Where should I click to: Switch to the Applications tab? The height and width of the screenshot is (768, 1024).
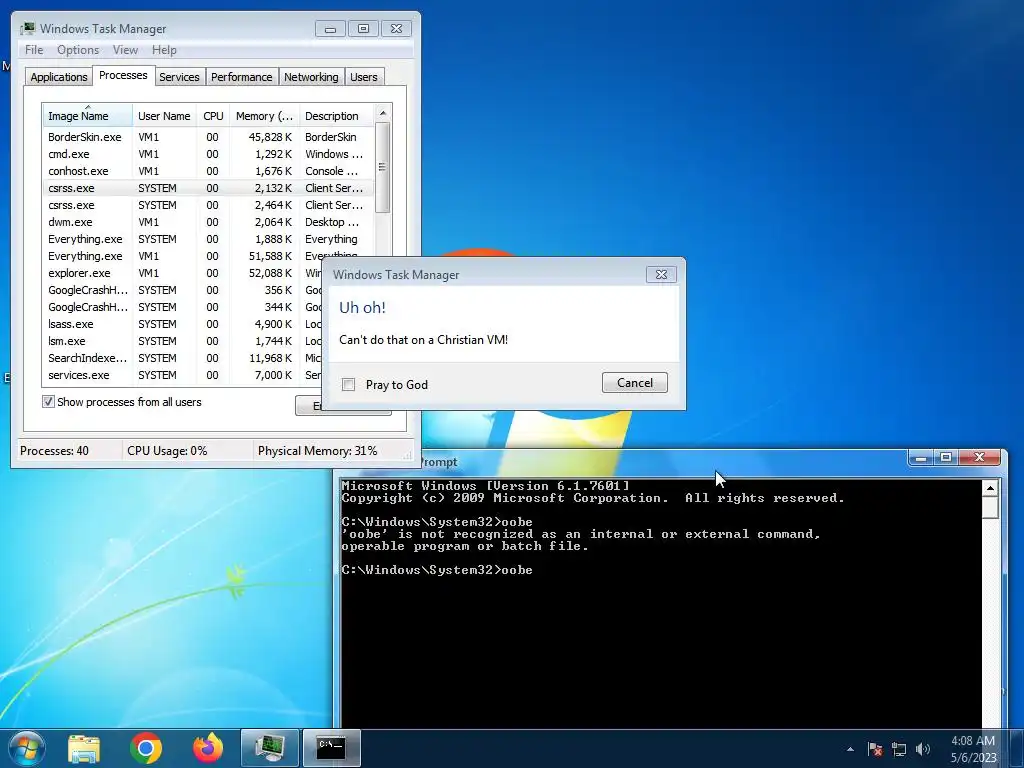tap(59, 77)
